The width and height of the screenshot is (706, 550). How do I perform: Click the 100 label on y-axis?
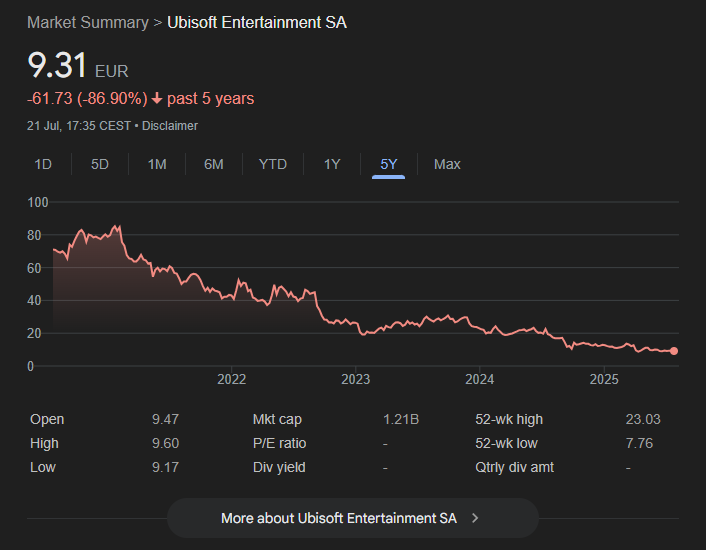[x=38, y=203]
